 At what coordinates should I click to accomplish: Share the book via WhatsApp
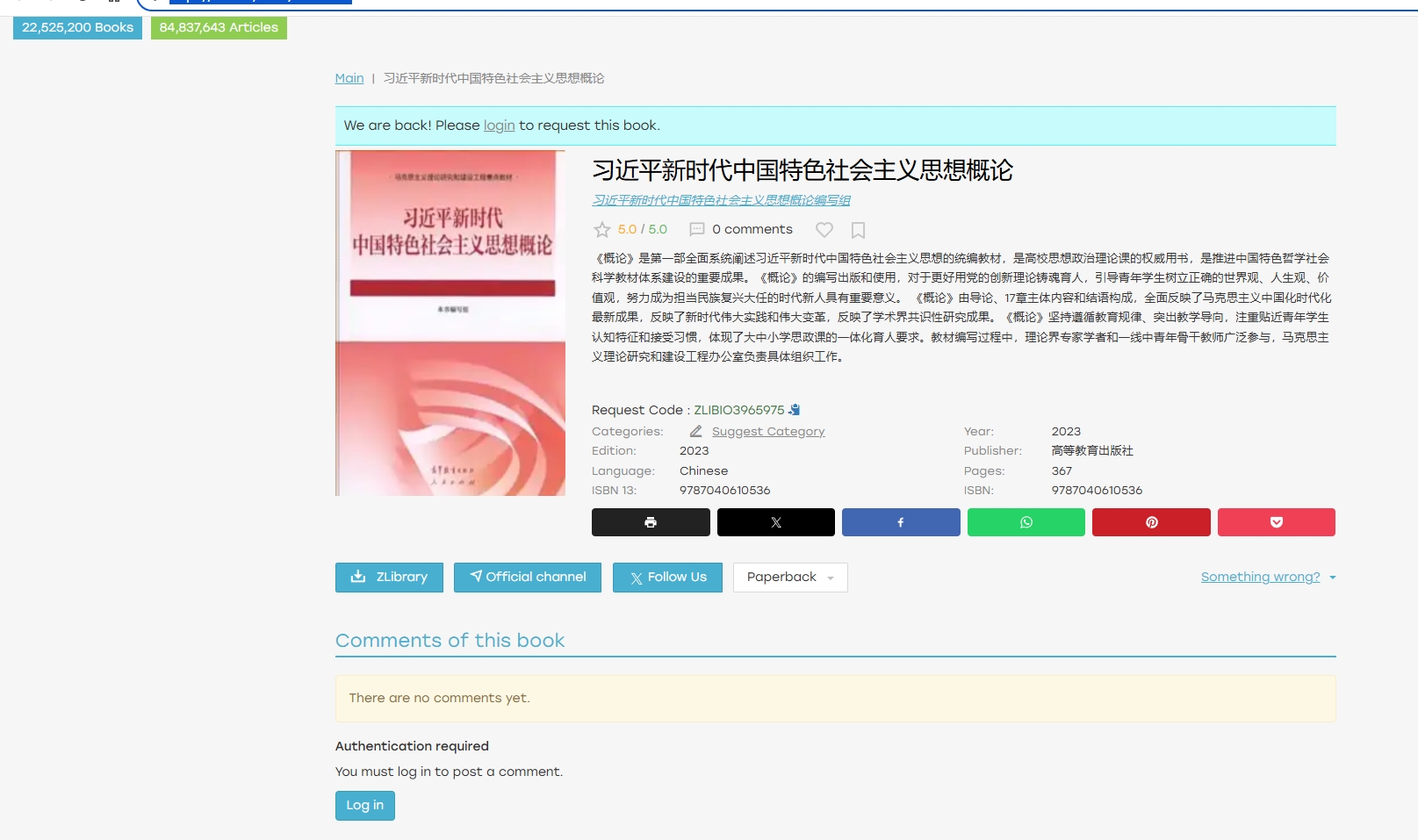point(1025,521)
